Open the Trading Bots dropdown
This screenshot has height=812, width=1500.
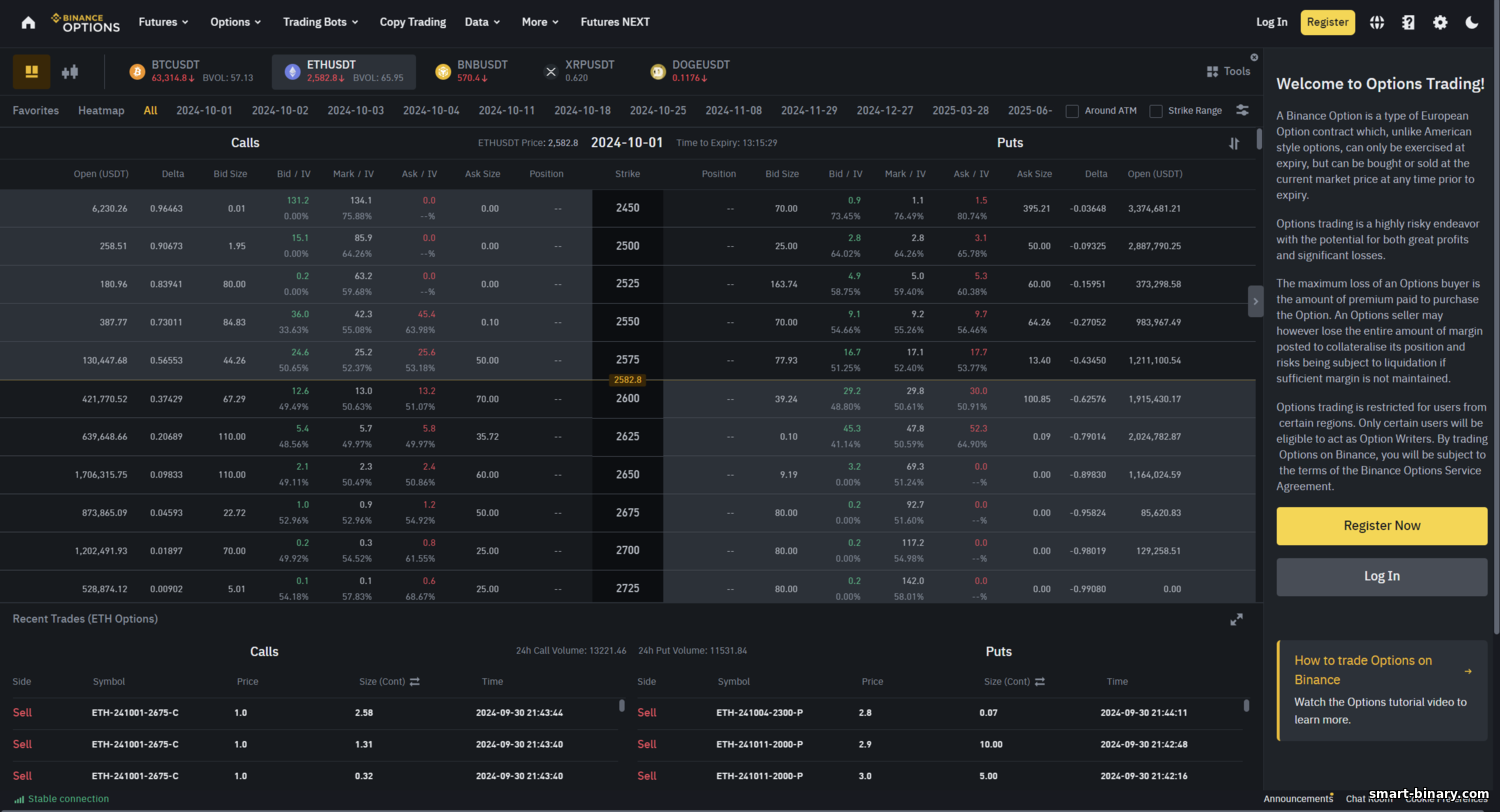tap(321, 22)
